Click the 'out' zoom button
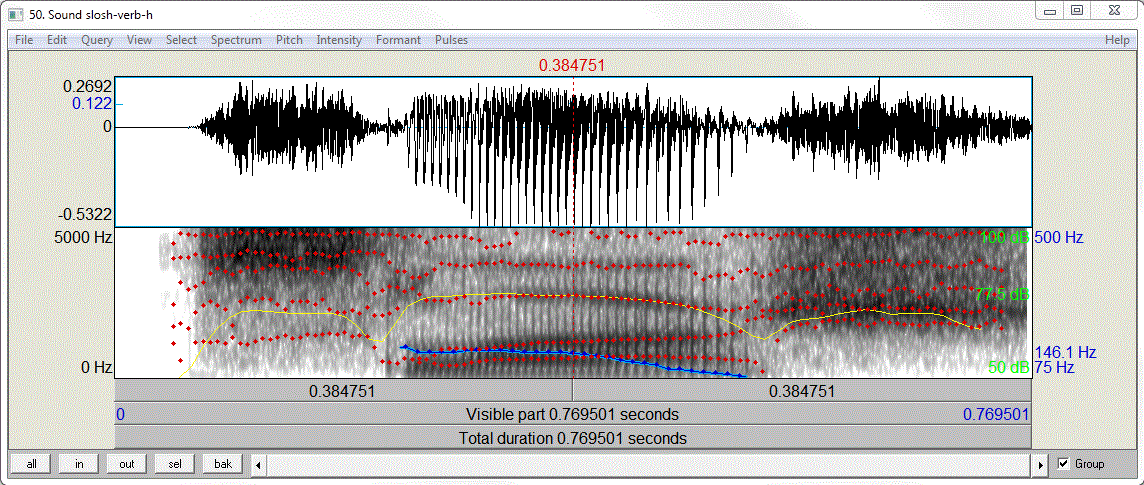This screenshot has height=485, width=1144. 127,464
